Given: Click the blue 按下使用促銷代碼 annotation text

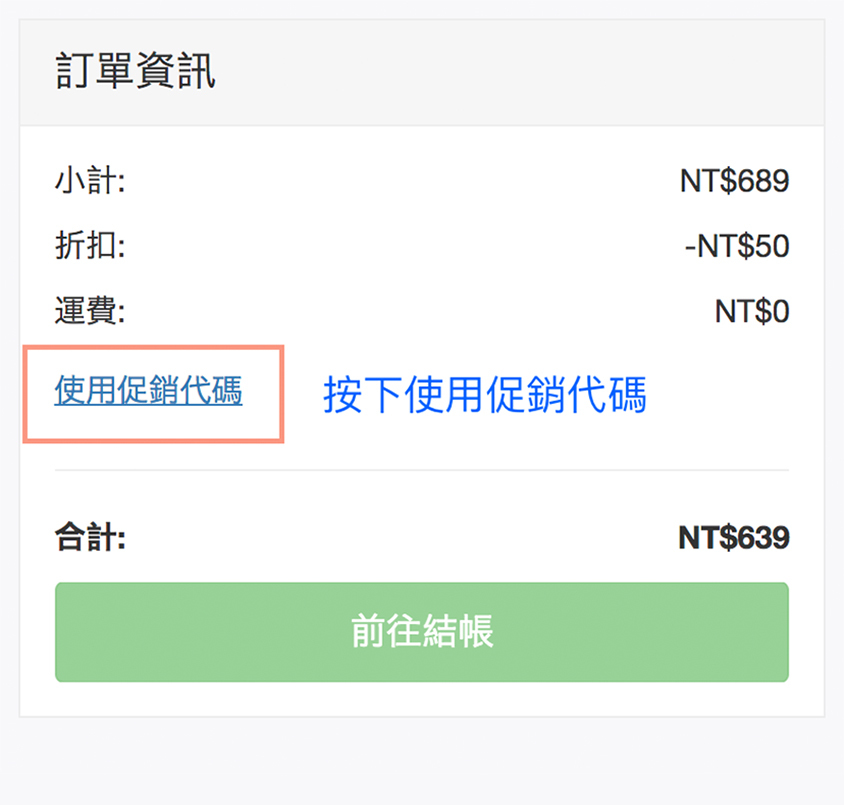Looking at the screenshot, I should pos(484,396).
